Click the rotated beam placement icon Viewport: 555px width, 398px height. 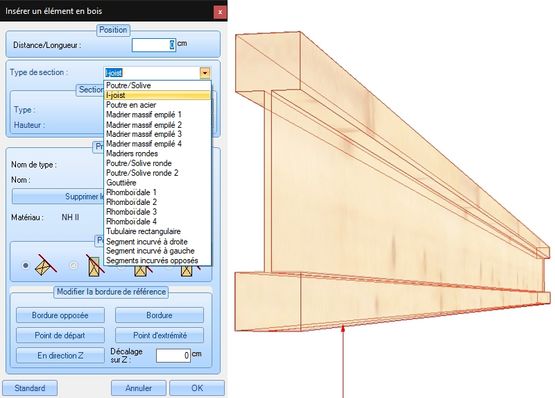(x=45, y=265)
